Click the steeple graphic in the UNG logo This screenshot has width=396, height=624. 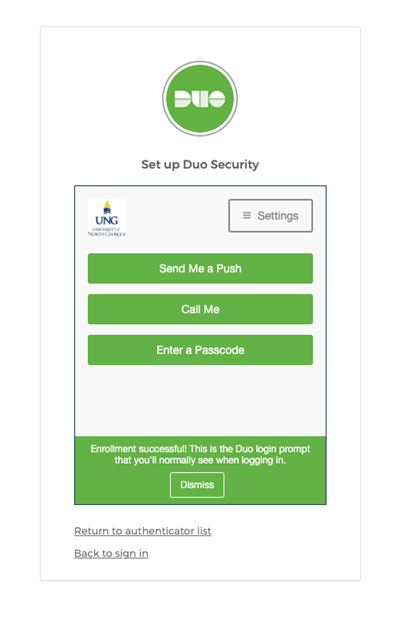point(107,207)
